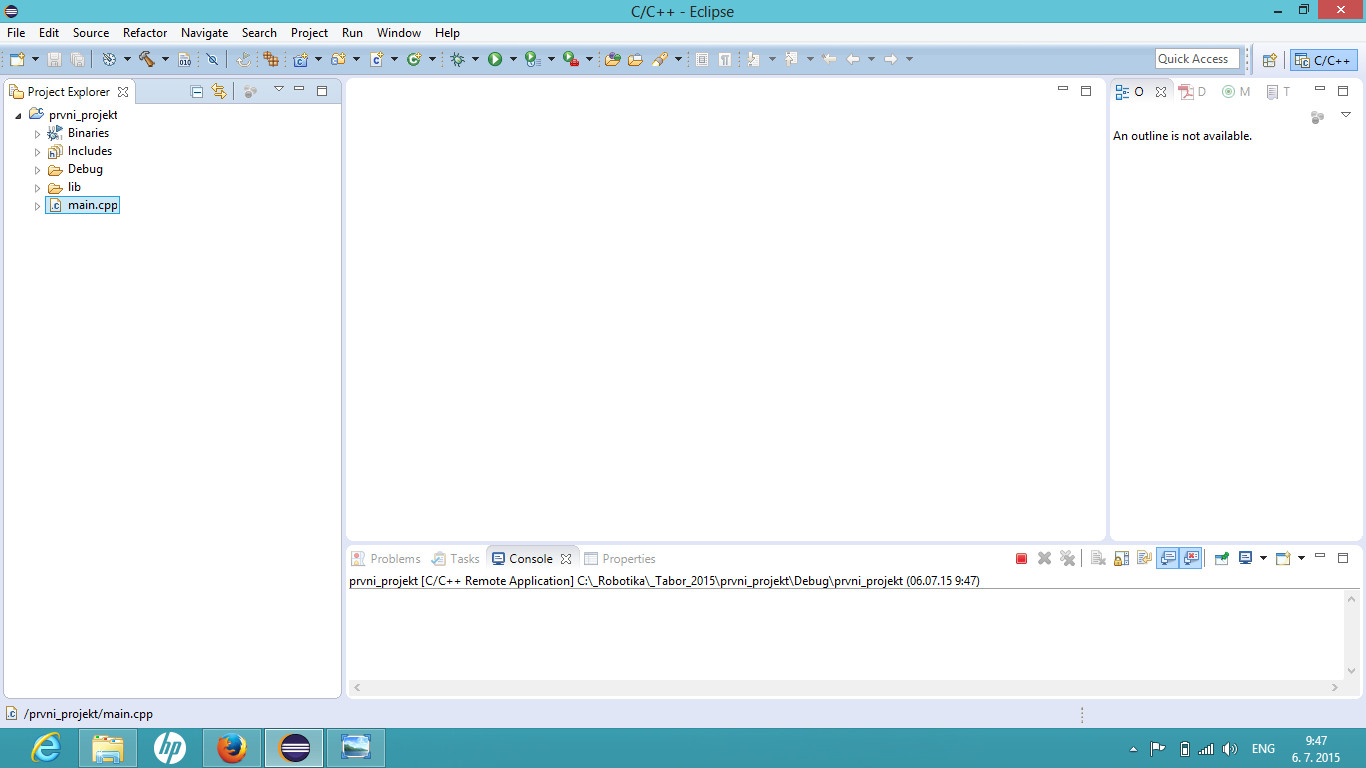Toggle show console when standard output changes

(x=1167, y=559)
